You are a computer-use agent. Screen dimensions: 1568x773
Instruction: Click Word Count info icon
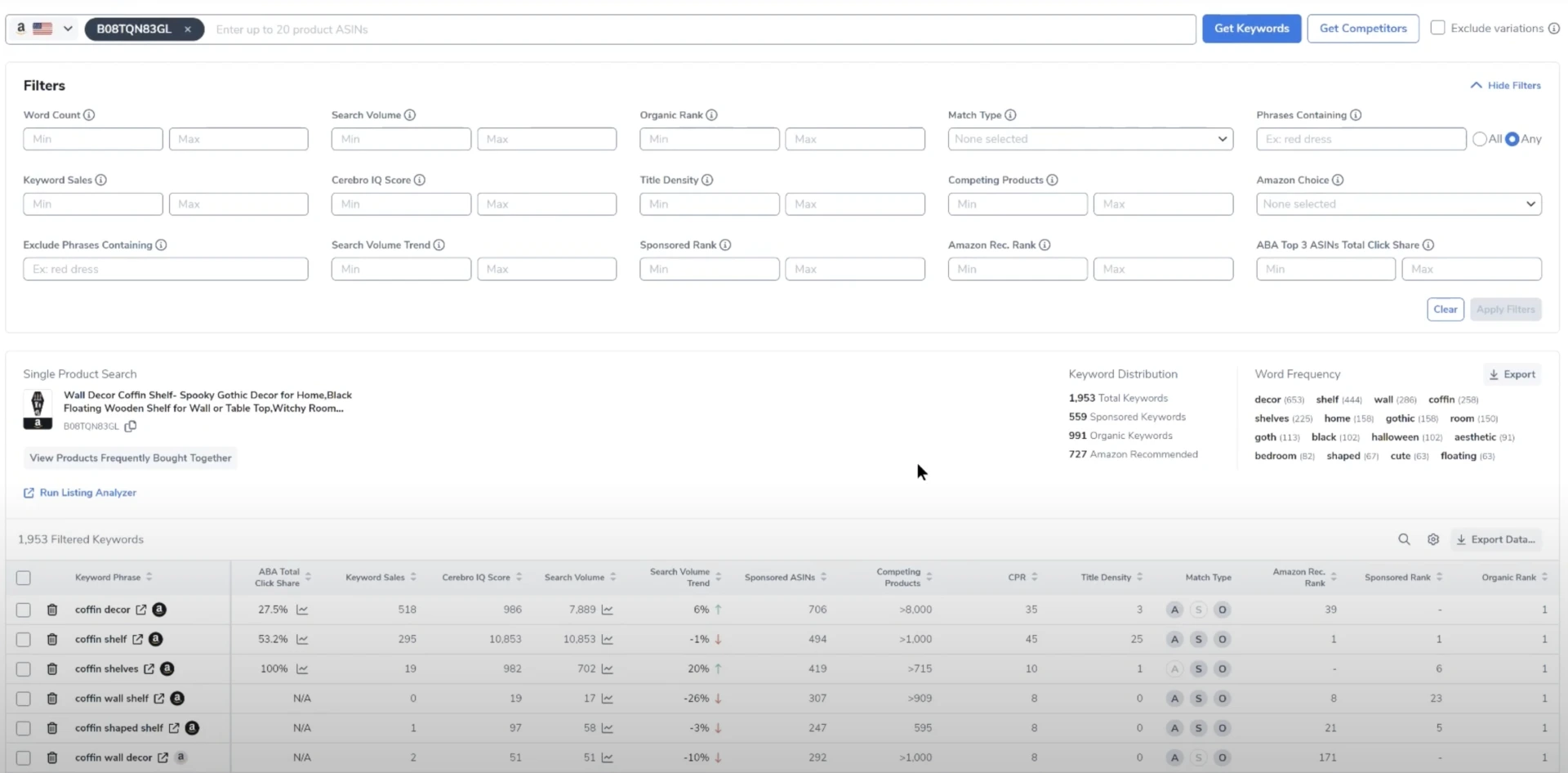(89, 115)
